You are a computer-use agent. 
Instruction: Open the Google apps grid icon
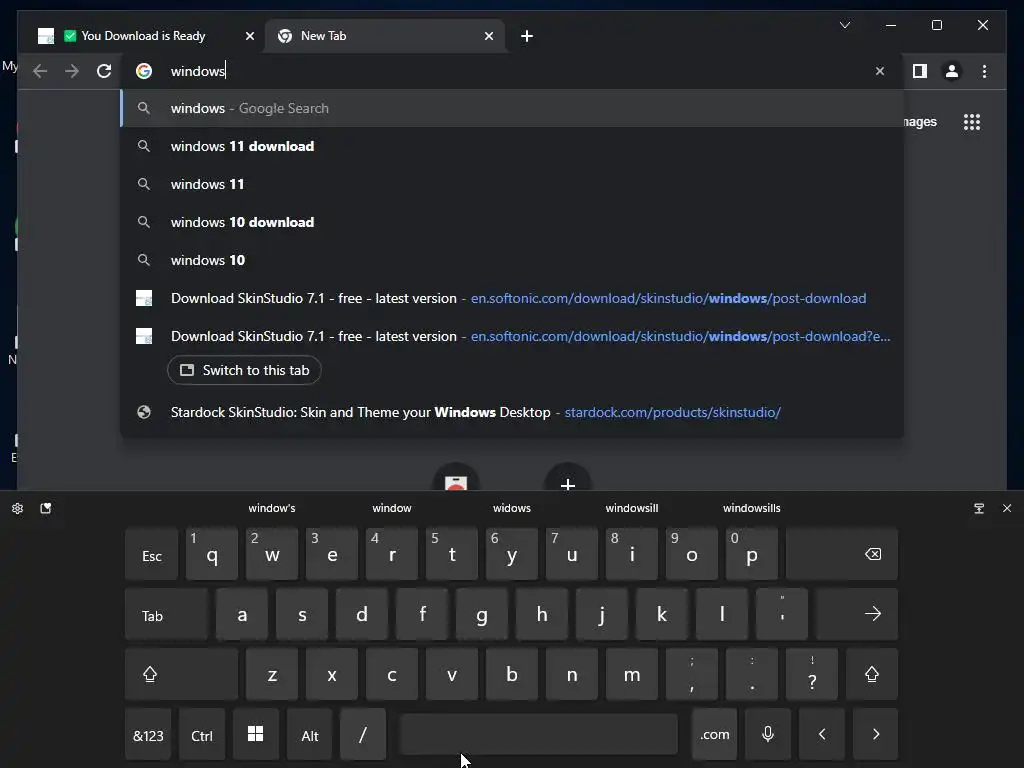pyautogui.click(x=972, y=122)
